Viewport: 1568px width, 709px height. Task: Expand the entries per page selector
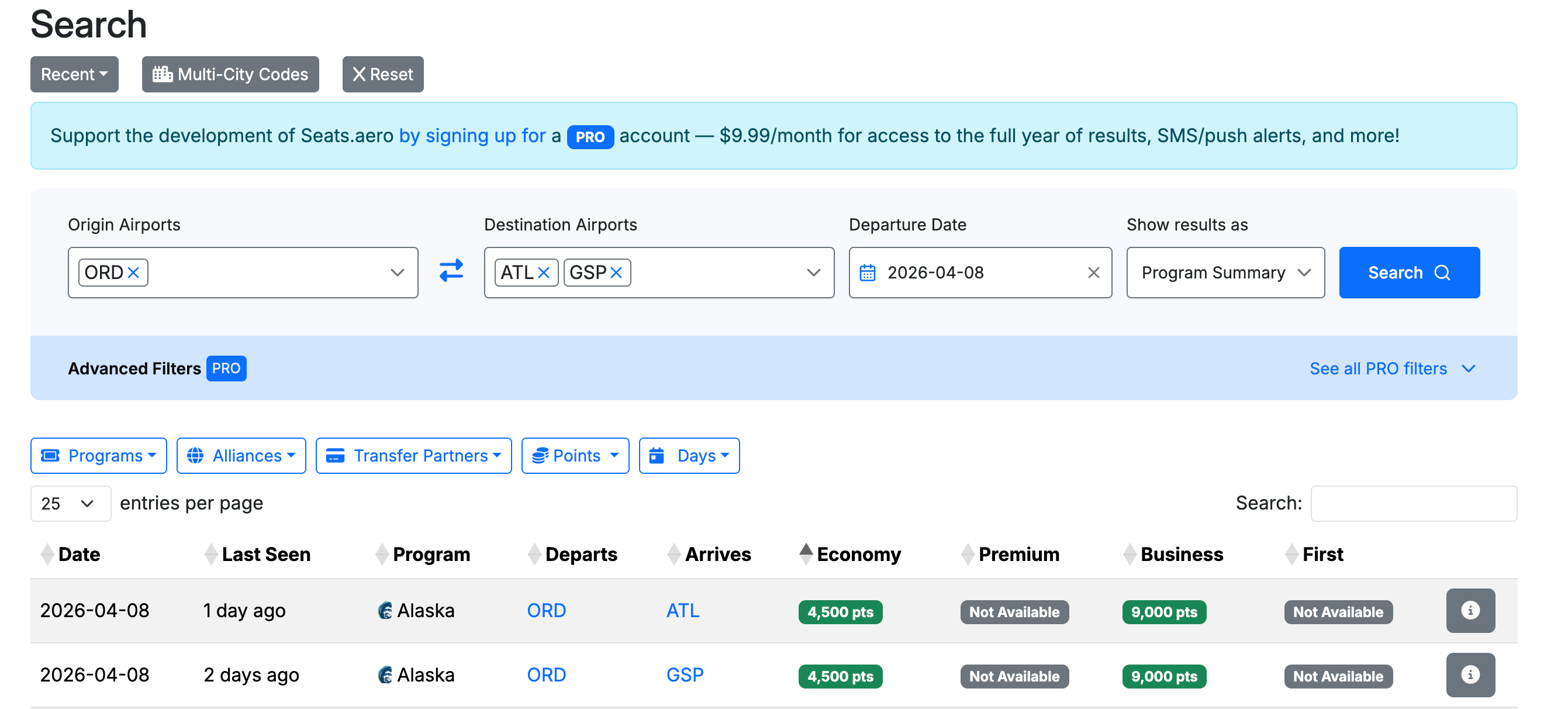pyautogui.click(x=70, y=503)
